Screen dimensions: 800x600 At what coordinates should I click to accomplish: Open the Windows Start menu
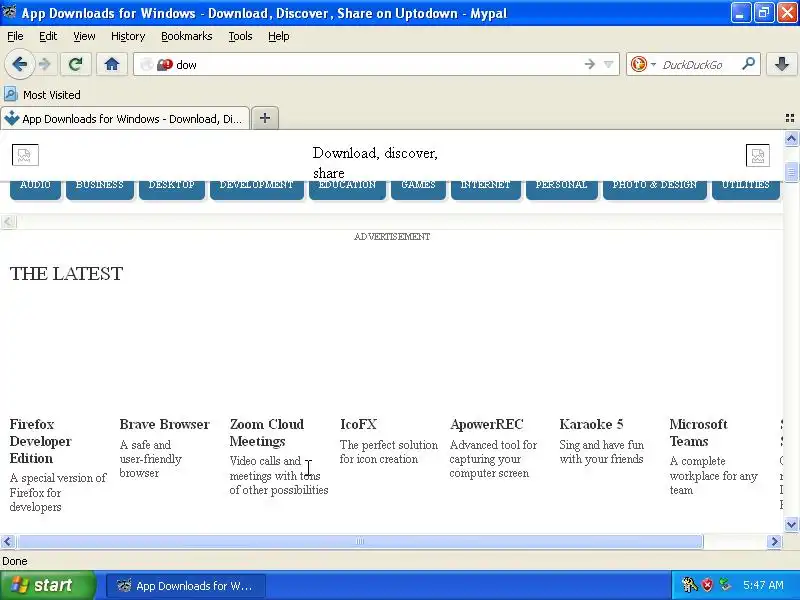pyautogui.click(x=47, y=585)
